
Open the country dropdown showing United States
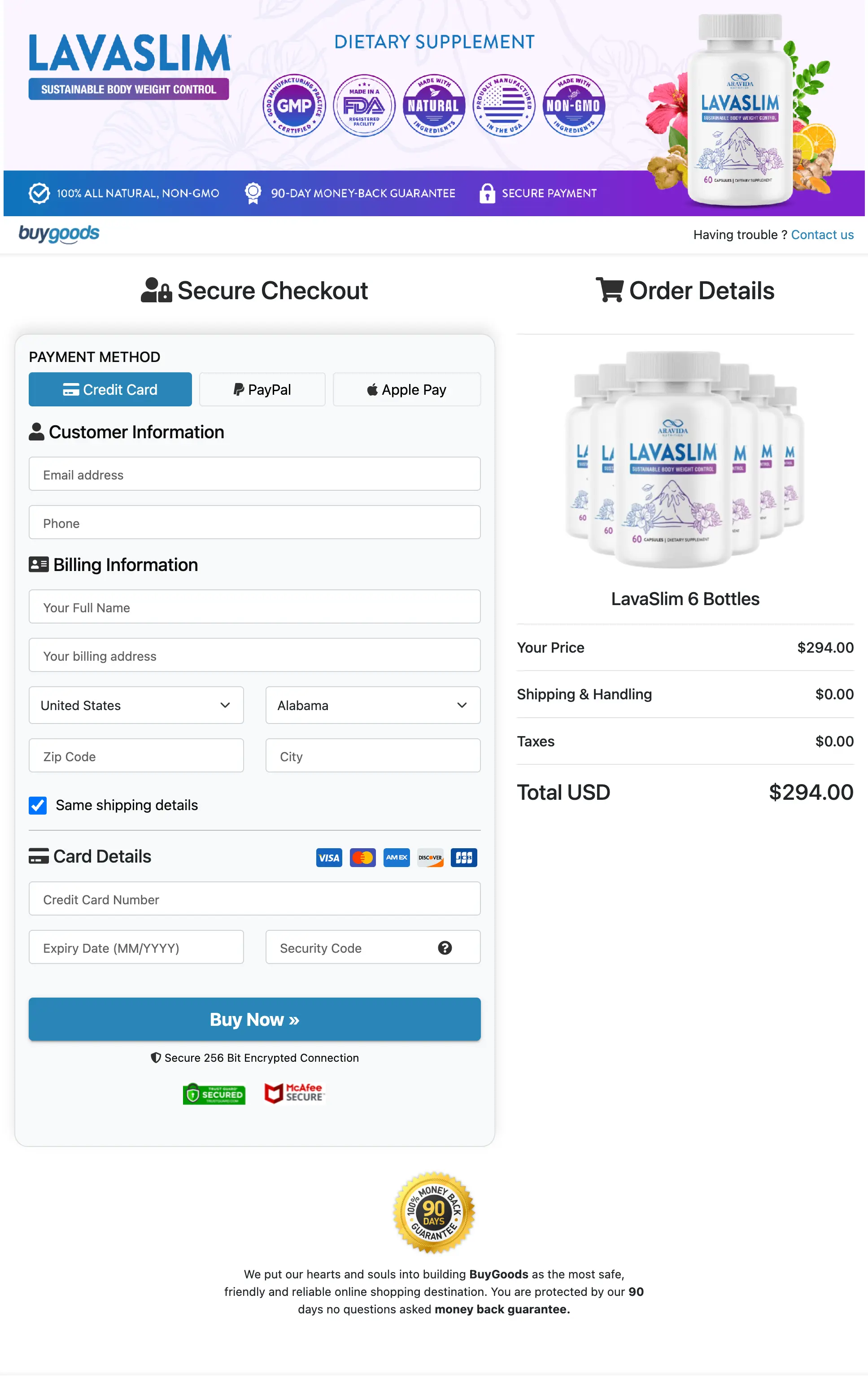(136, 705)
